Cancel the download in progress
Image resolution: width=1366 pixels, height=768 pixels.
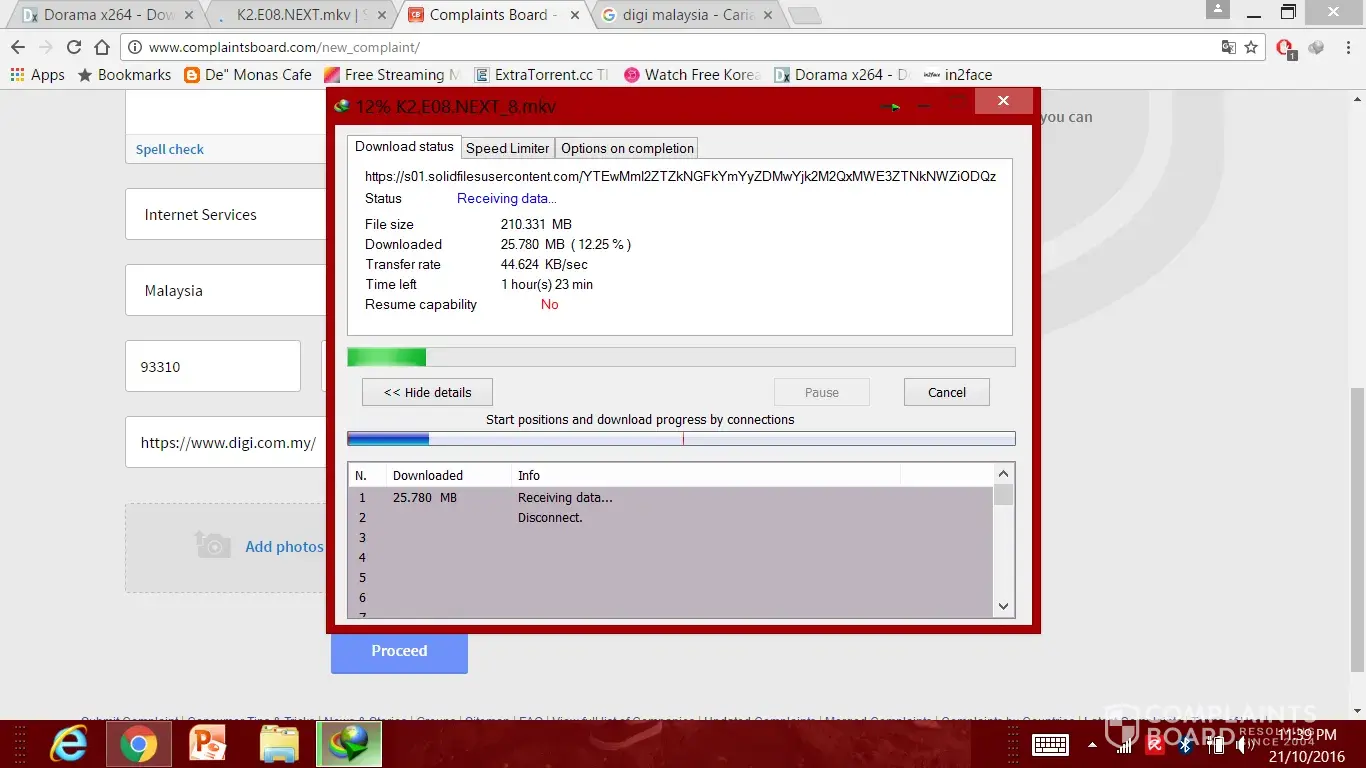pyautogui.click(x=947, y=392)
